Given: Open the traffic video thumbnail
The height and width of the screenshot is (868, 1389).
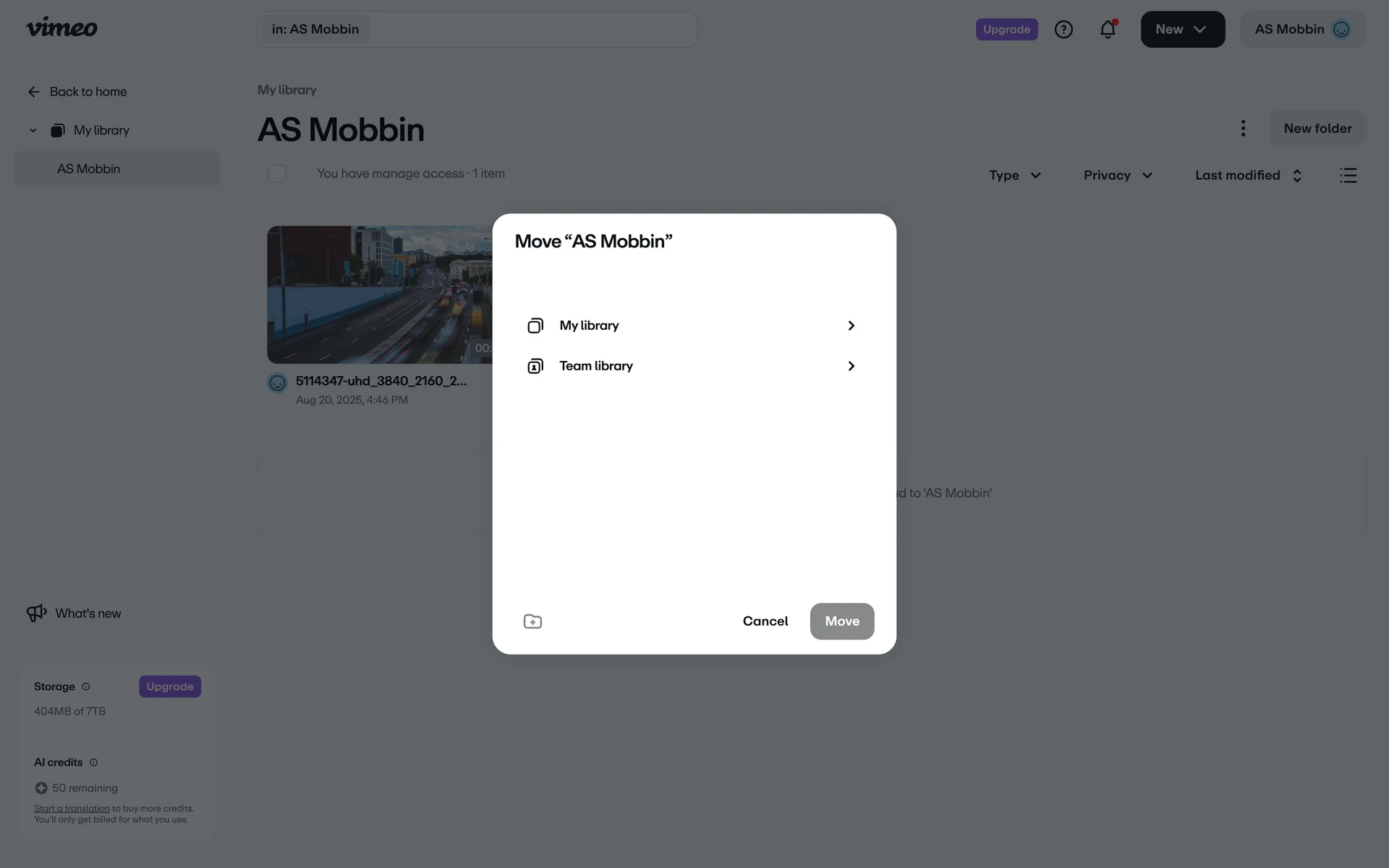Looking at the screenshot, I should pyautogui.click(x=380, y=294).
